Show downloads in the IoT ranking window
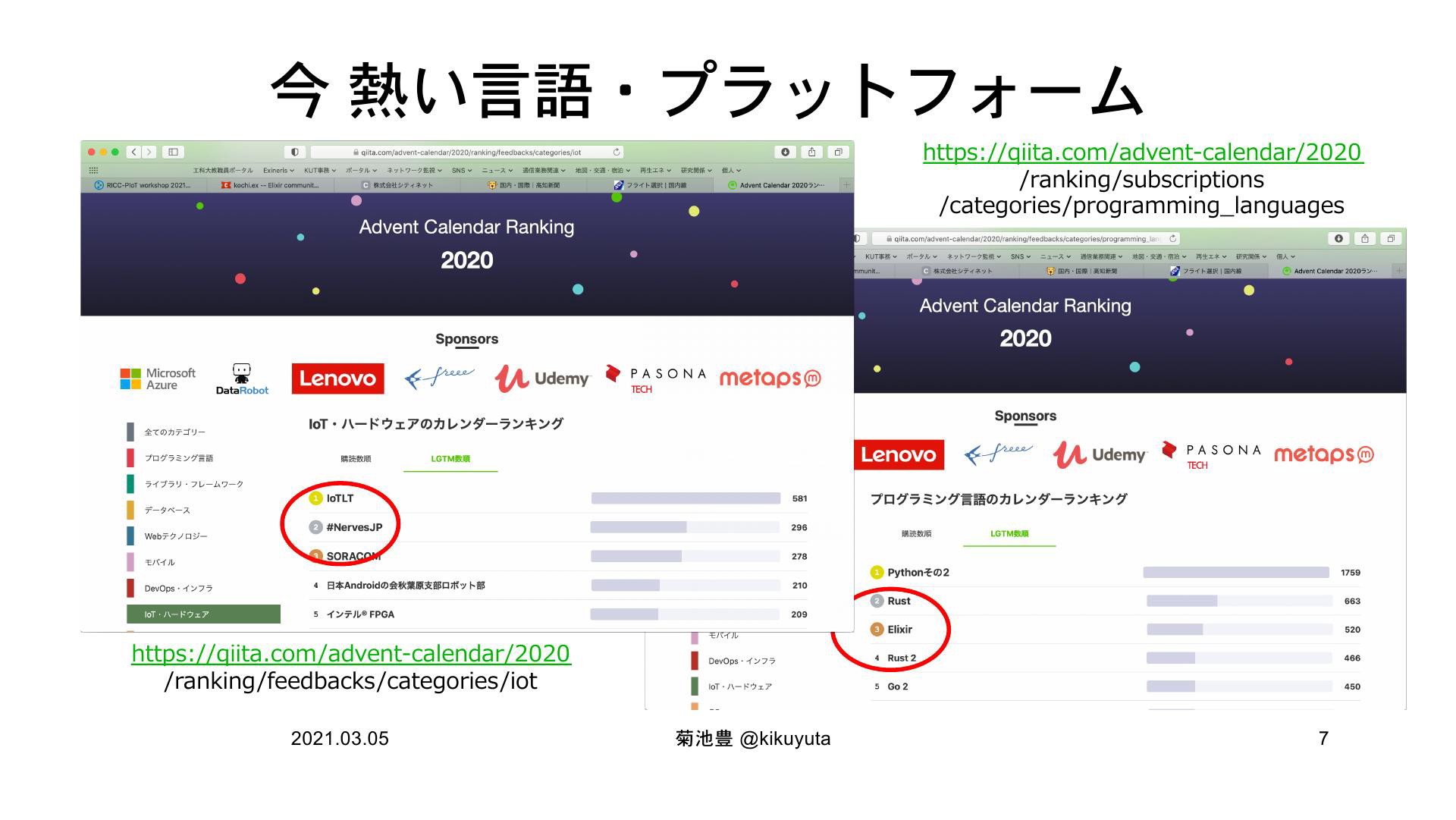 click(785, 152)
